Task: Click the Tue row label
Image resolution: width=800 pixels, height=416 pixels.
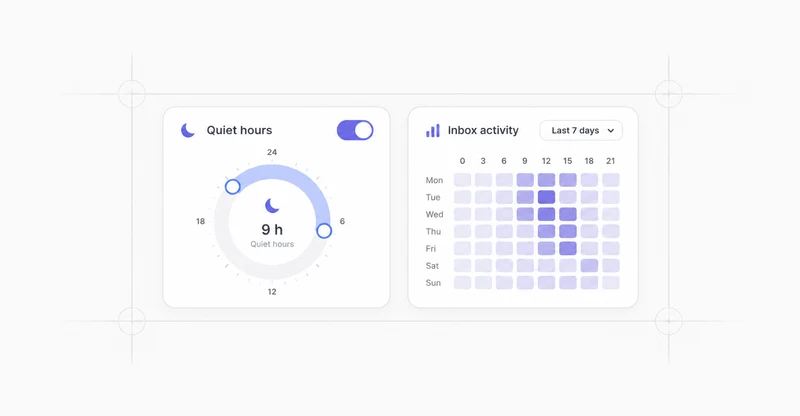Action: point(433,197)
